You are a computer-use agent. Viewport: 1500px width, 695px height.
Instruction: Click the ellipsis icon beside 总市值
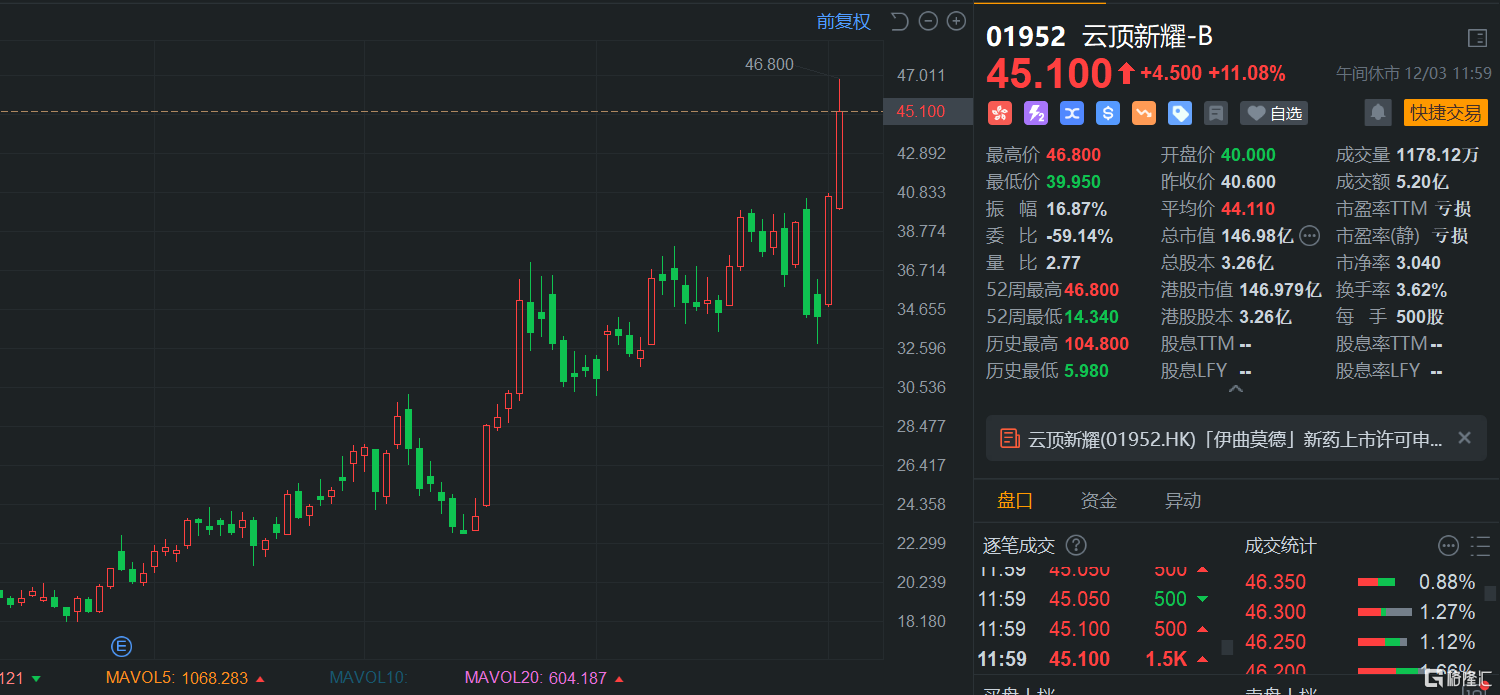coord(1310,236)
